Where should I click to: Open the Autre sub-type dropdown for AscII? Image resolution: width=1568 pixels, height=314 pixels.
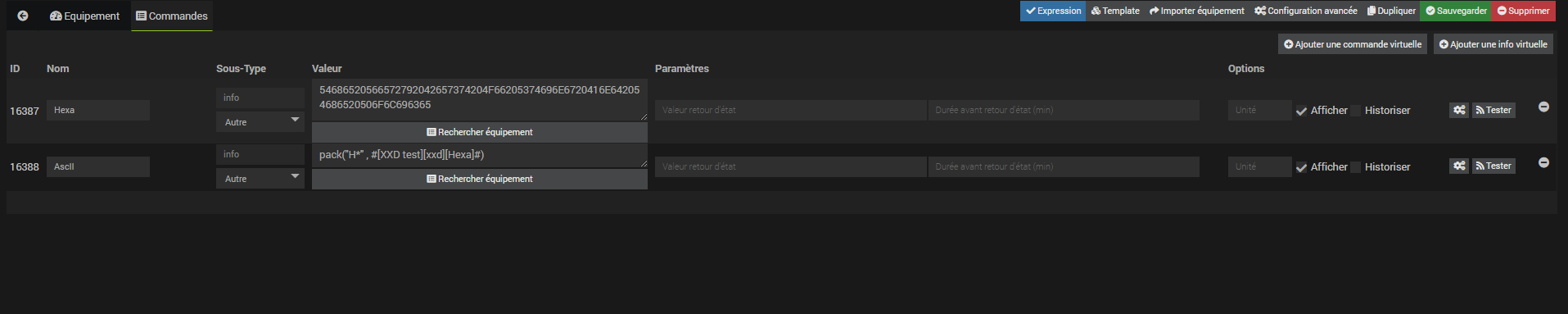pyautogui.click(x=260, y=178)
